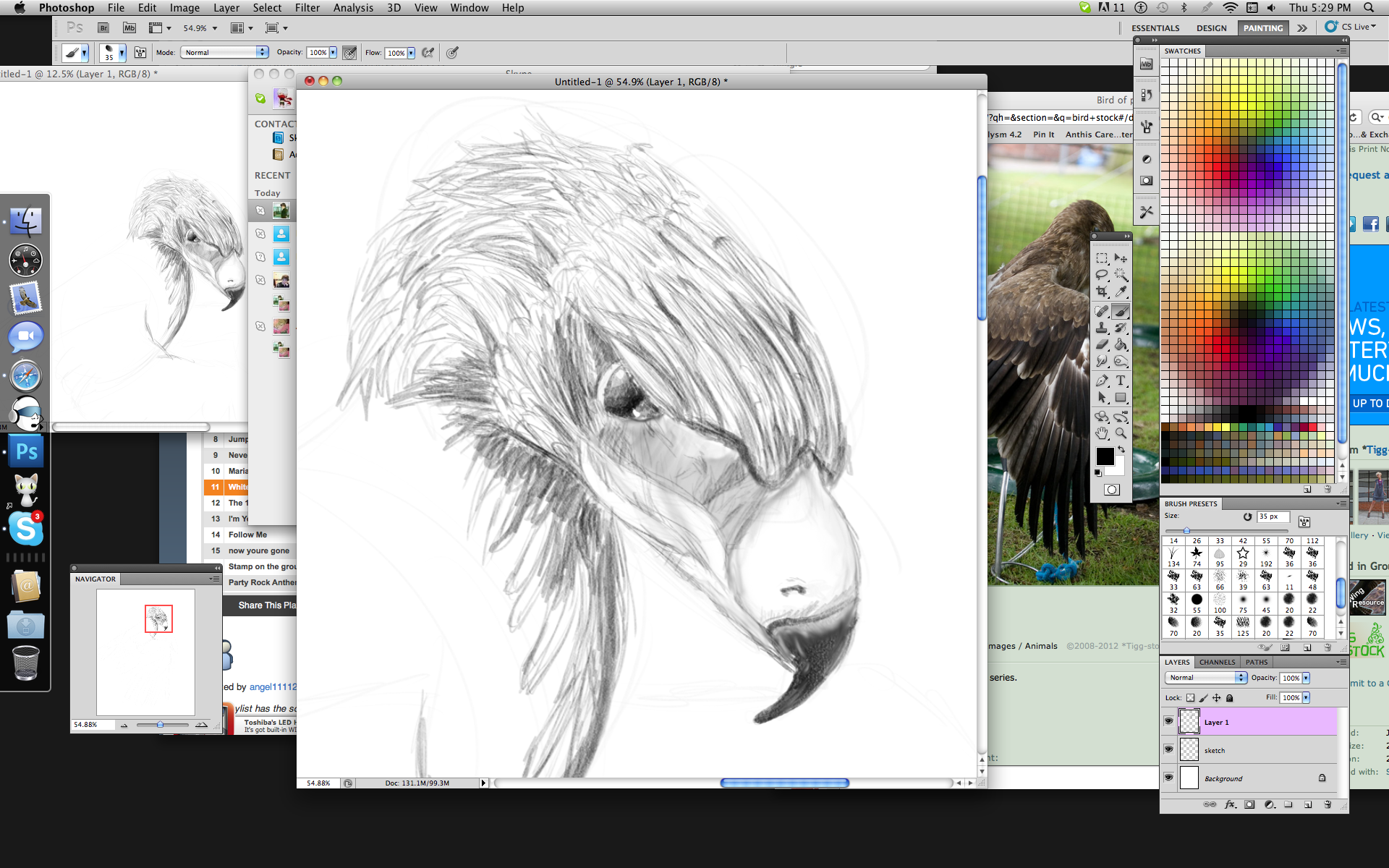Switch to the Essentials workspace
This screenshot has height=868, width=1389.
tap(1155, 28)
